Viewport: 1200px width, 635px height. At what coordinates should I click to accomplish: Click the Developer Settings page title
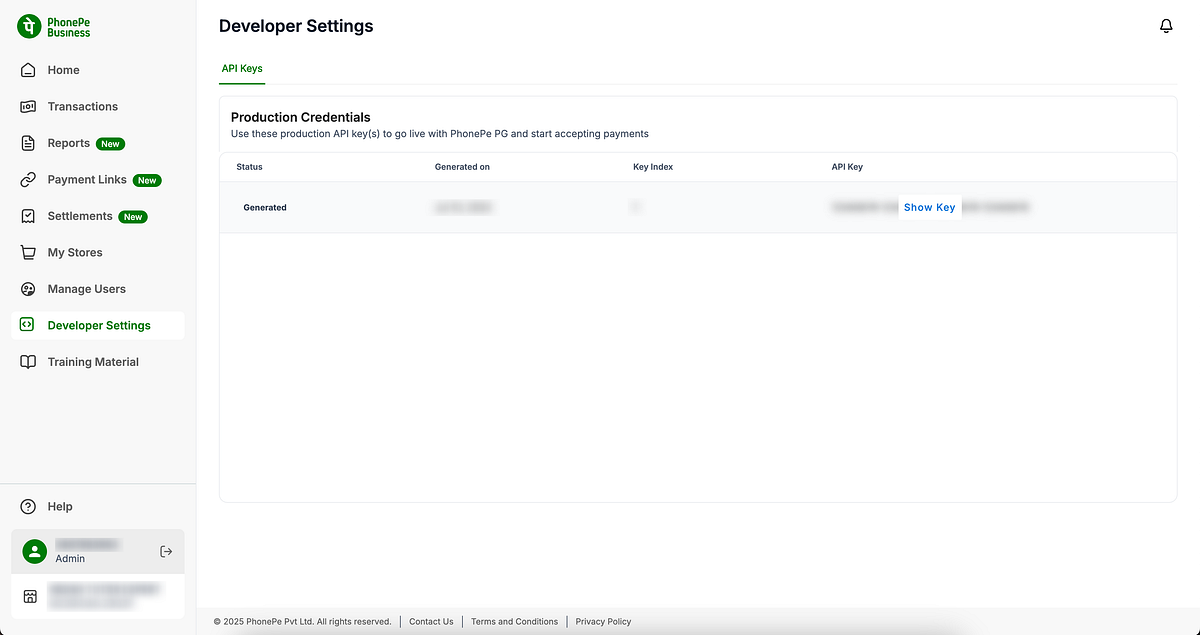296,27
